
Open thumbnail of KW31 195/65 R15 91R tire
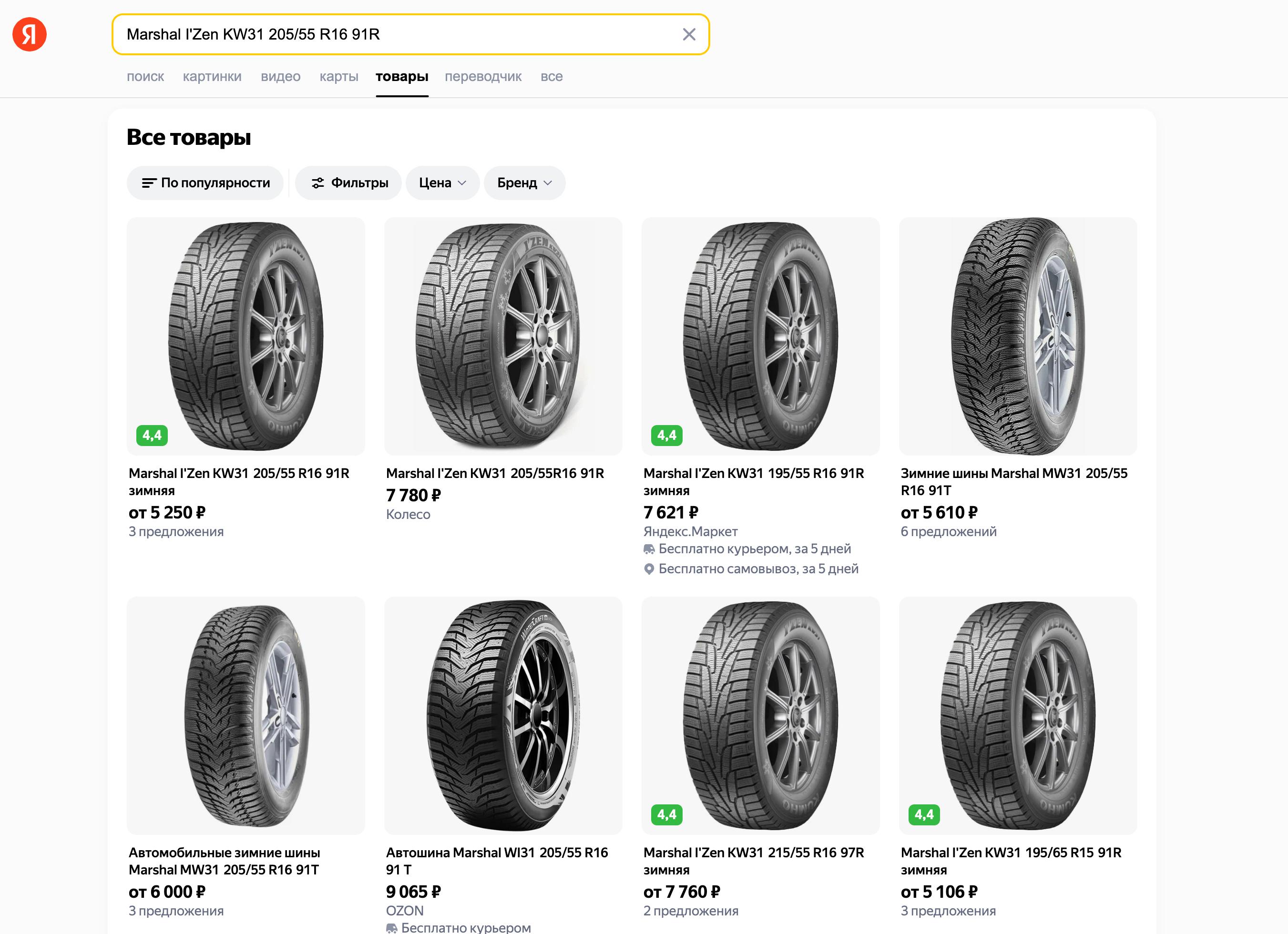(x=1018, y=715)
